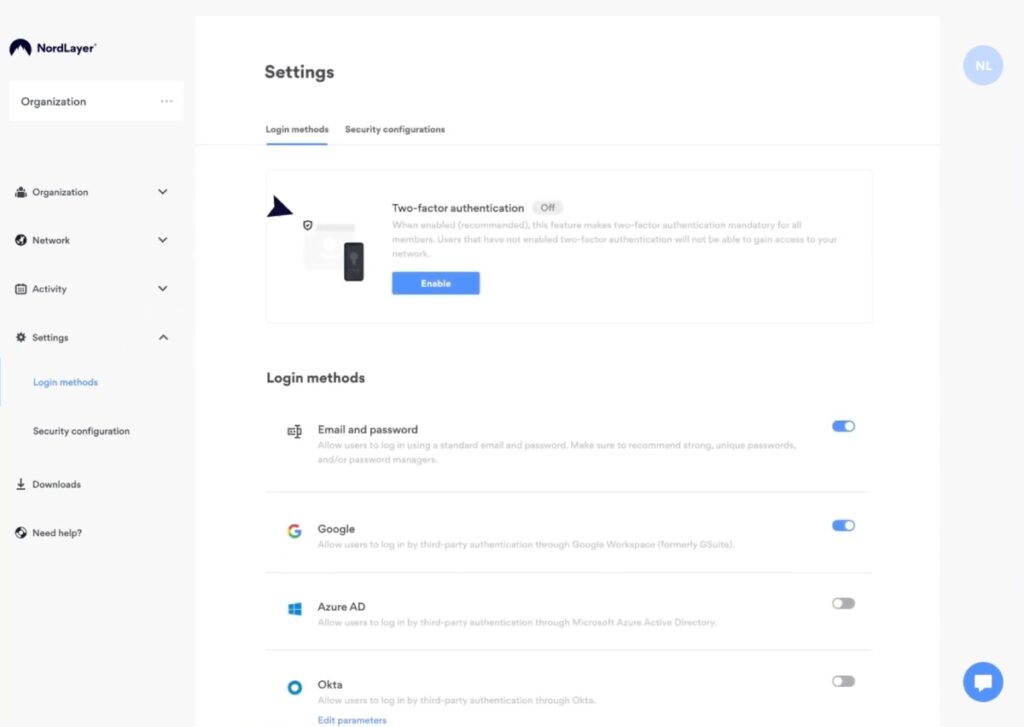Click the Google login method label
This screenshot has height=727, width=1024.
(x=336, y=528)
